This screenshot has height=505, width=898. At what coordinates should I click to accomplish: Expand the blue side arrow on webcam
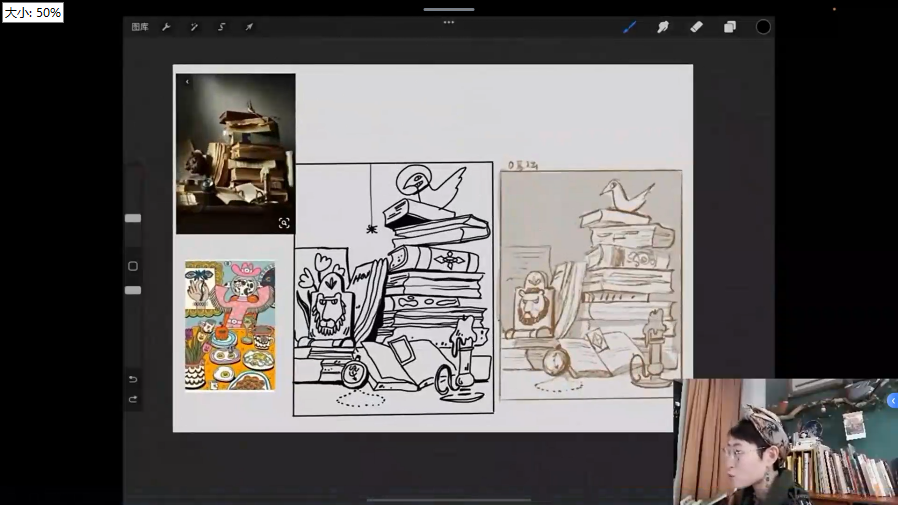click(x=892, y=401)
